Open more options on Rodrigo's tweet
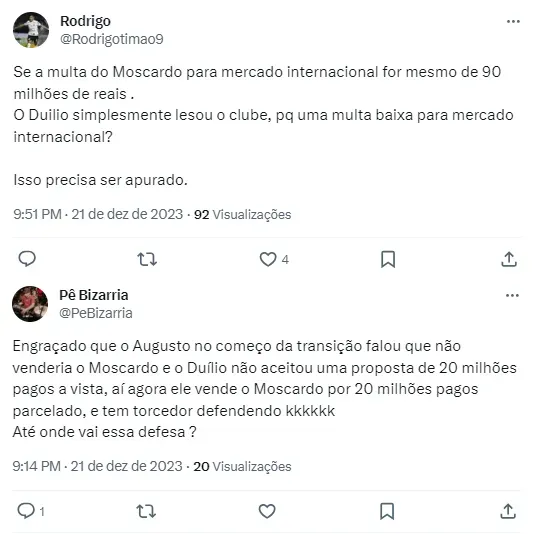Image resolution: width=535 pixels, height=534 pixels. pyautogui.click(x=513, y=21)
